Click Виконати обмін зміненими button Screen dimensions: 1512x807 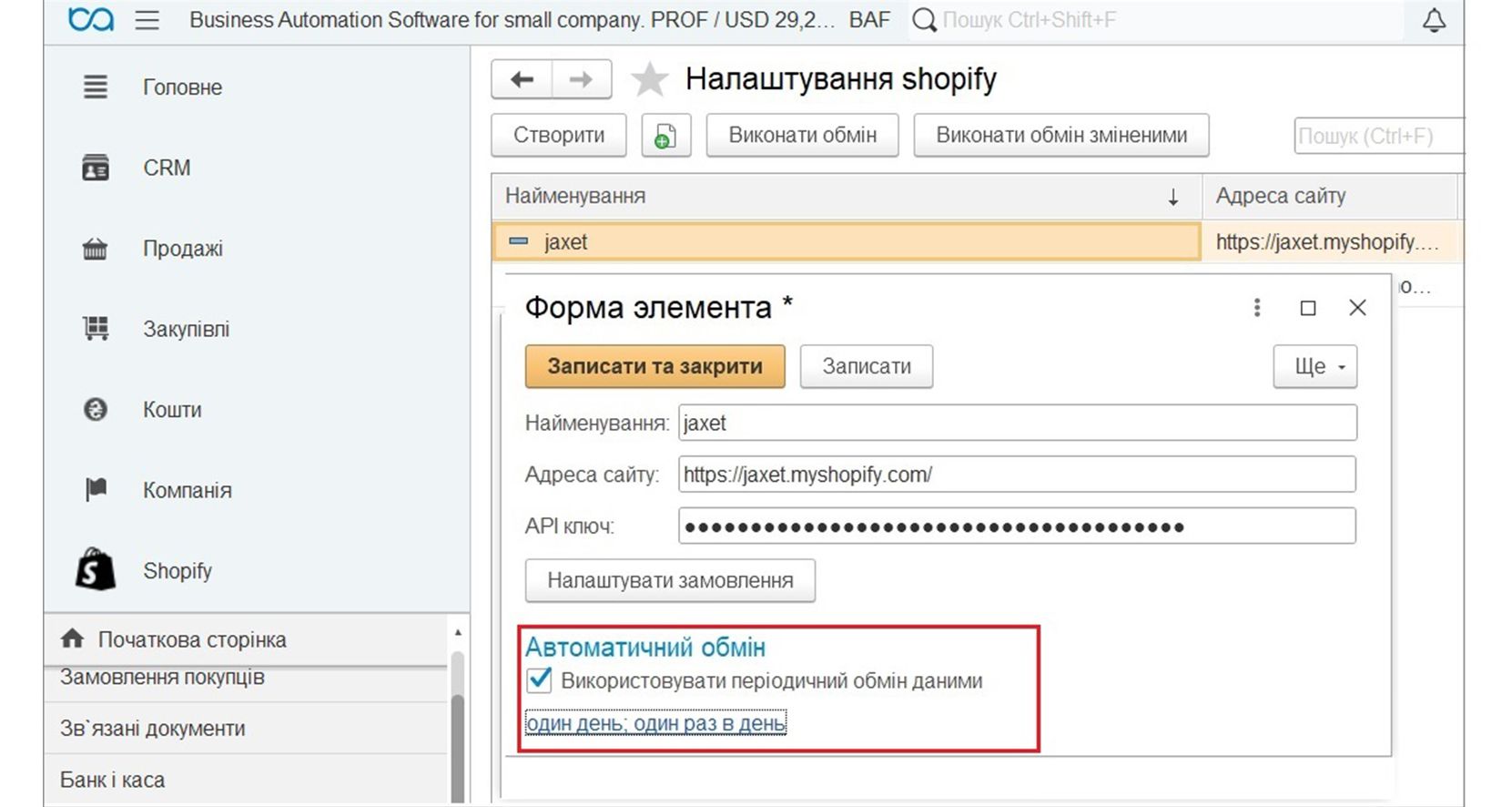coord(1061,136)
